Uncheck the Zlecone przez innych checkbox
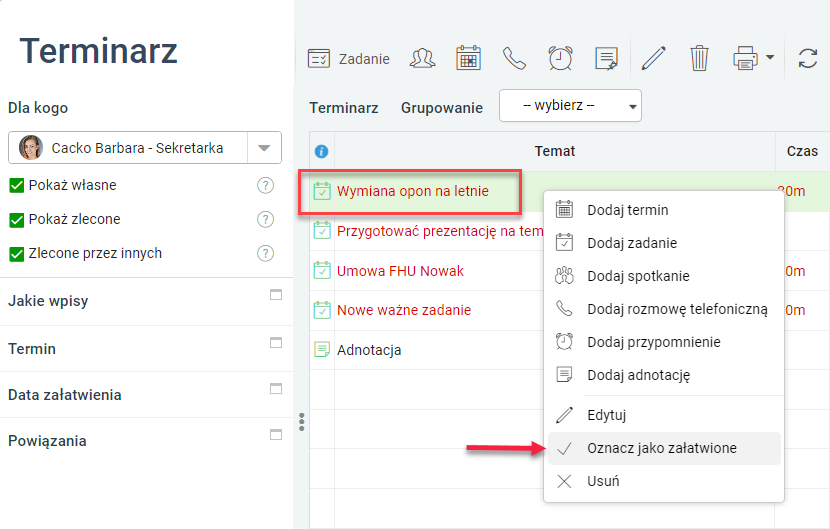The width and height of the screenshot is (830, 529). (x=17, y=254)
